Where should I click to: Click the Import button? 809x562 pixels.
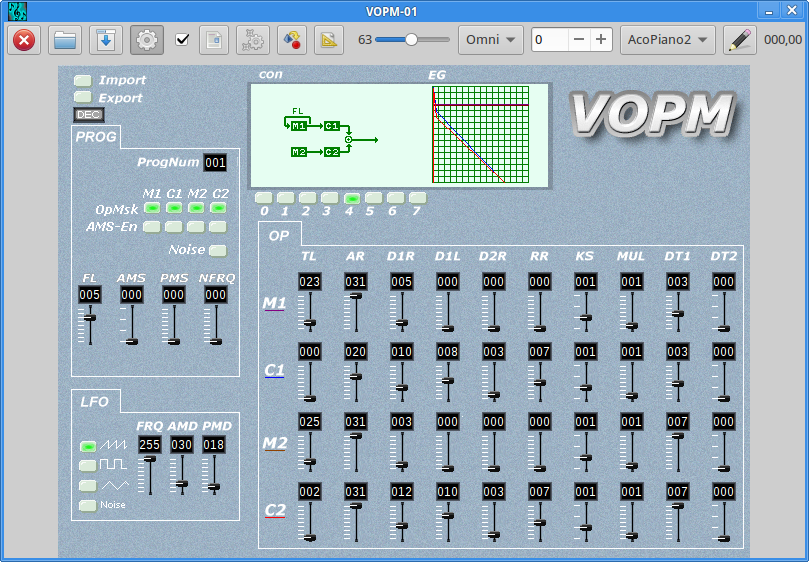click(x=83, y=81)
